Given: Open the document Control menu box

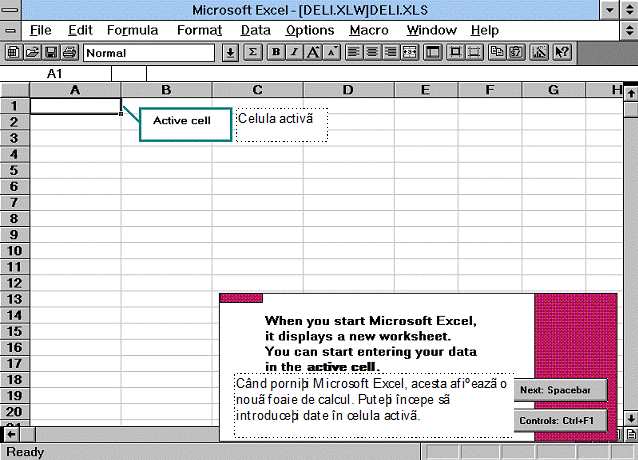Looking at the screenshot, I should point(11,31).
